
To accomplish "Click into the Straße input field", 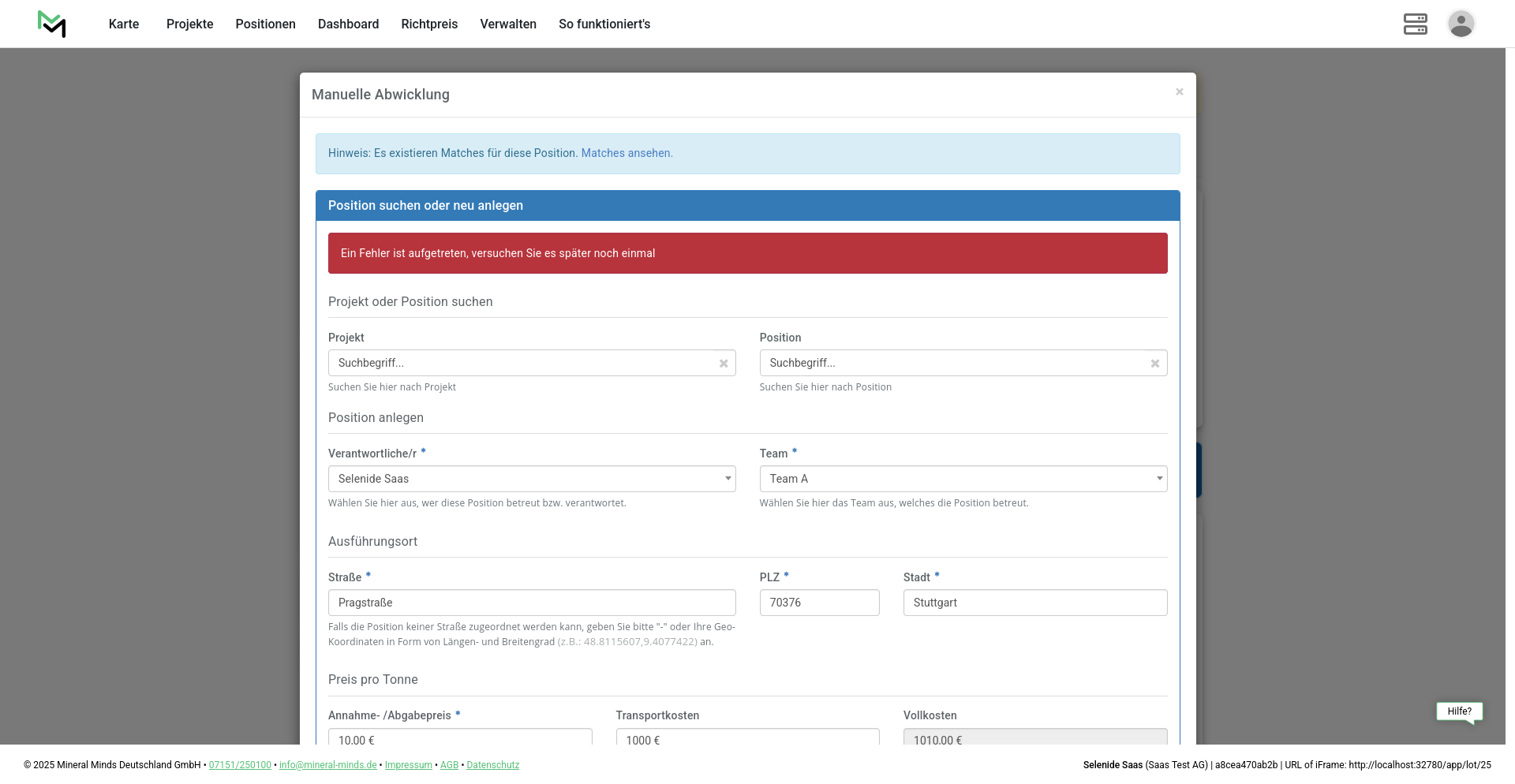I will tap(531, 603).
